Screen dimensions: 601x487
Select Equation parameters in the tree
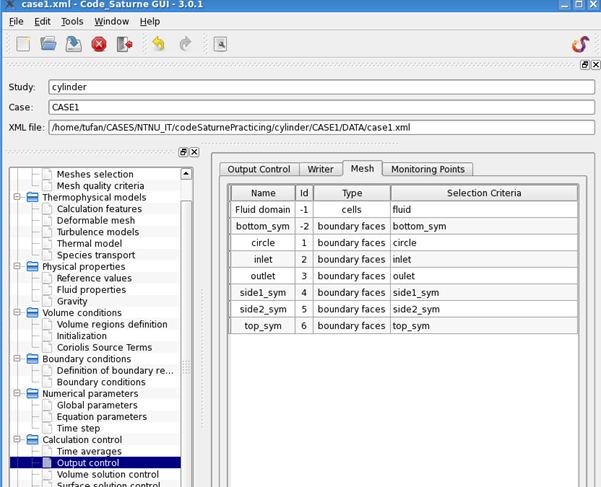(x=102, y=416)
